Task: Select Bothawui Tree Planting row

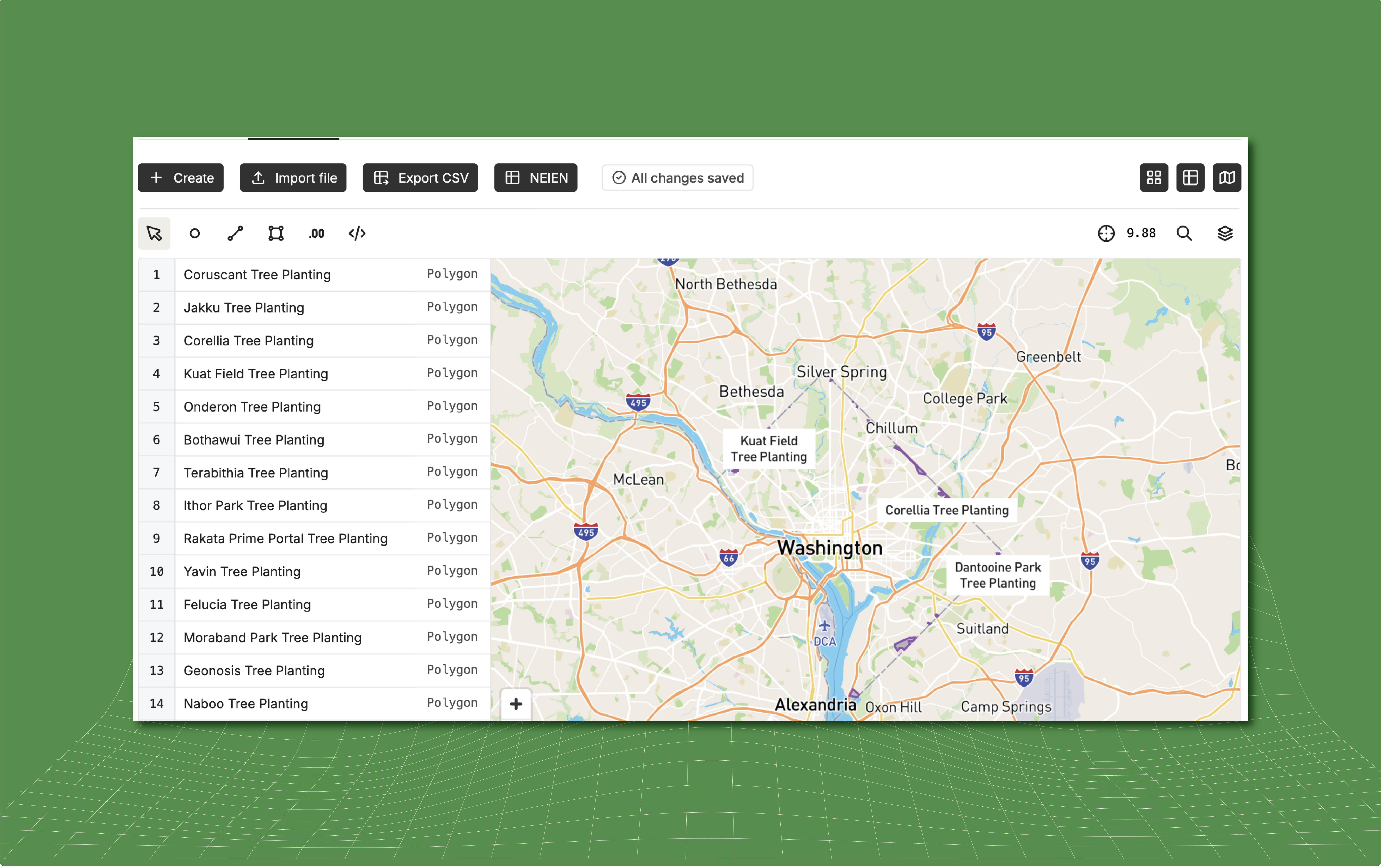Action: [x=314, y=440]
